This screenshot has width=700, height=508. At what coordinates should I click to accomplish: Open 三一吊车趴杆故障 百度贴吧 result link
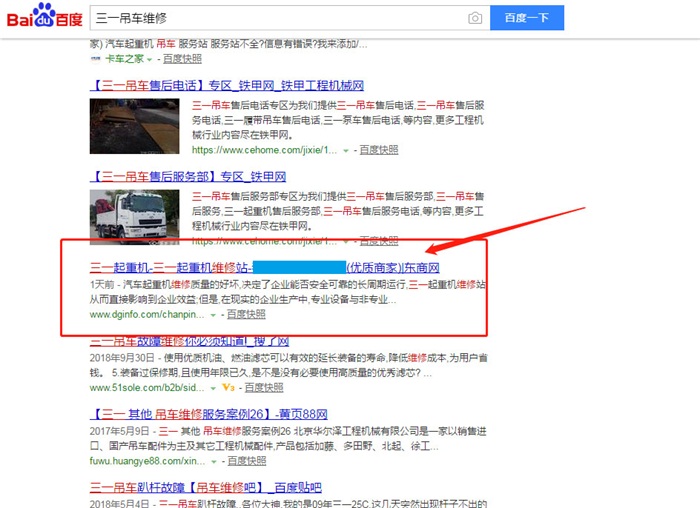coord(205,487)
